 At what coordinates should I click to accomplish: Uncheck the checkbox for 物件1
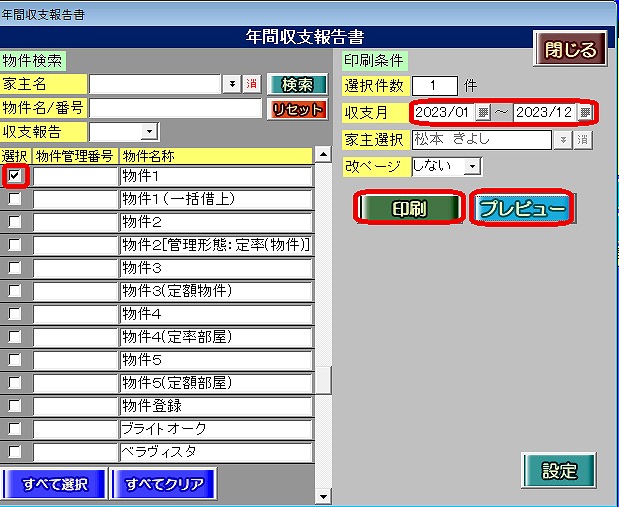tap(14, 176)
